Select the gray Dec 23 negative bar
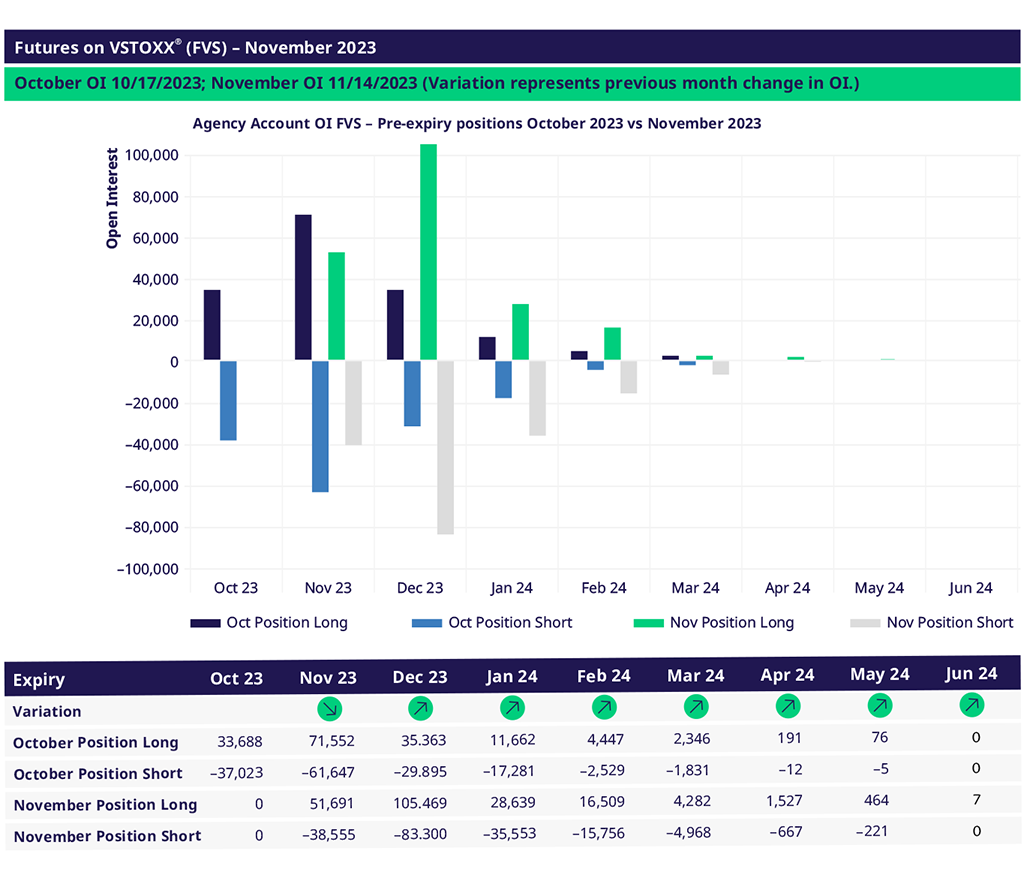 [445, 447]
